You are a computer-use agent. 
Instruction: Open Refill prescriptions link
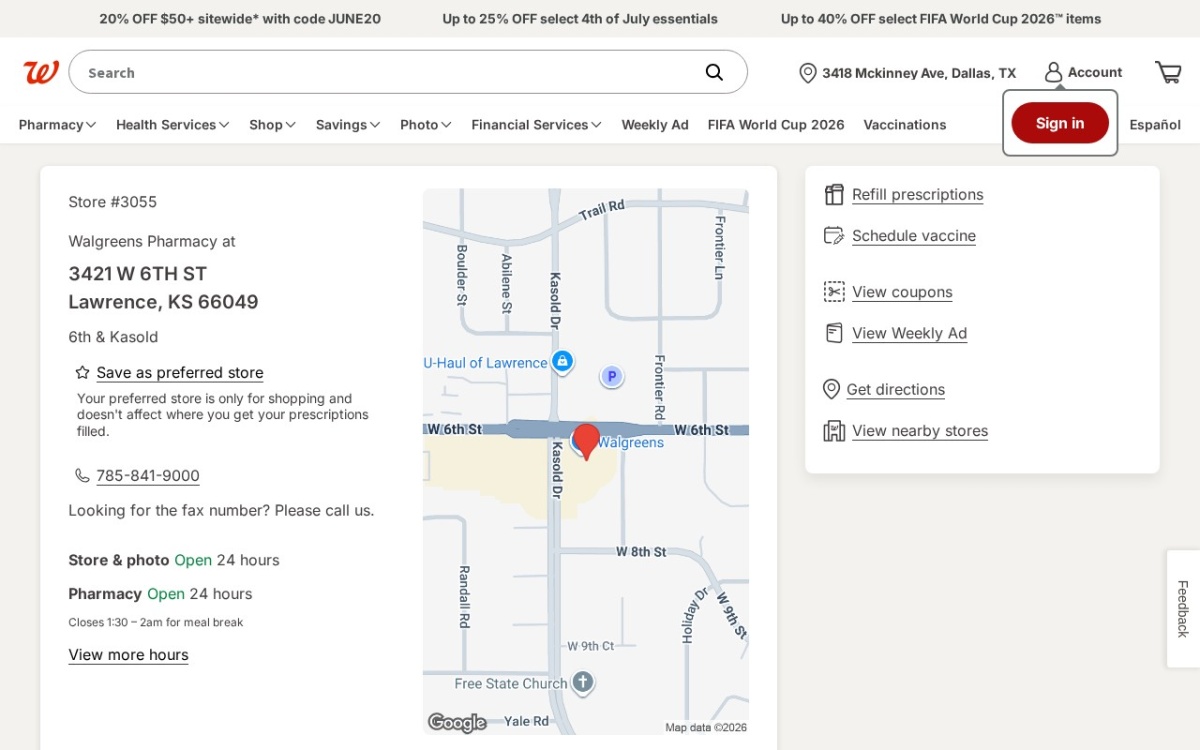pyautogui.click(x=917, y=194)
